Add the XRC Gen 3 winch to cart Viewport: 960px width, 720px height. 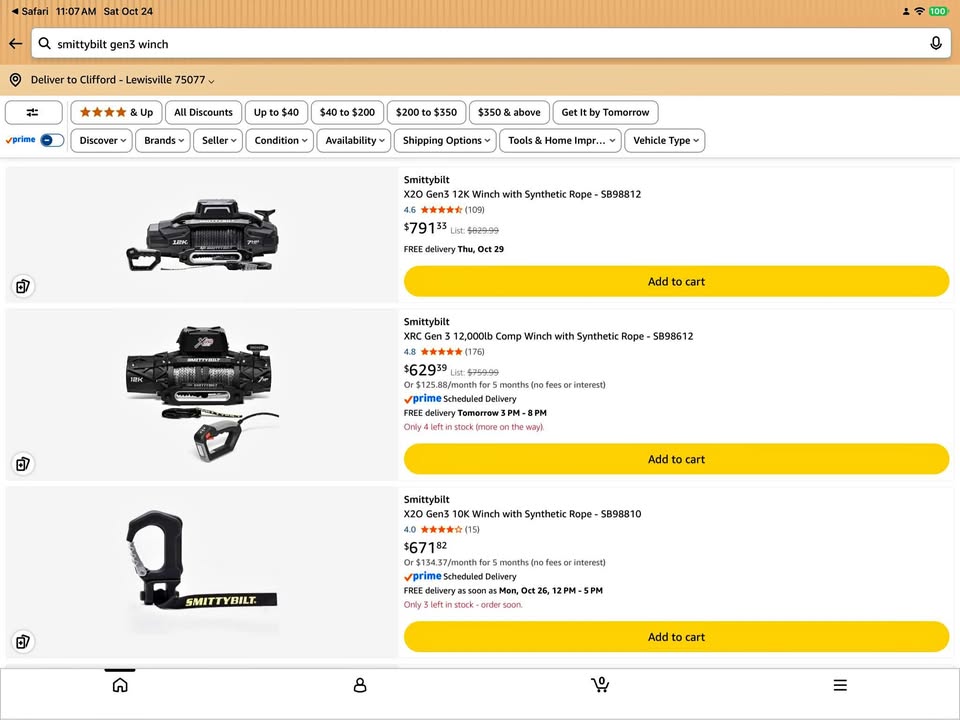pos(677,459)
